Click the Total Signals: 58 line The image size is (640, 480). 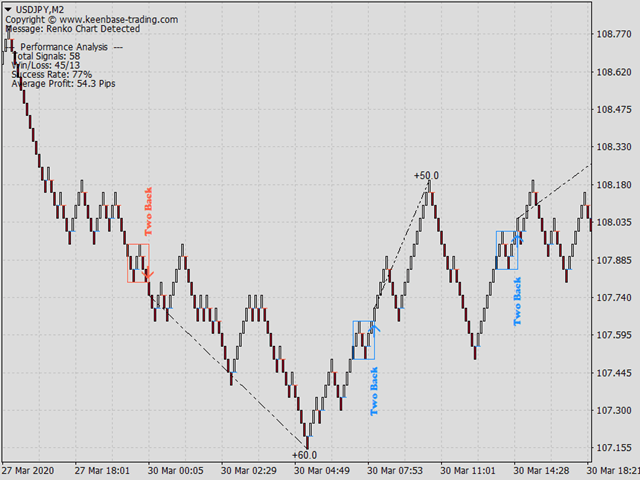pyautogui.click(x=47, y=56)
